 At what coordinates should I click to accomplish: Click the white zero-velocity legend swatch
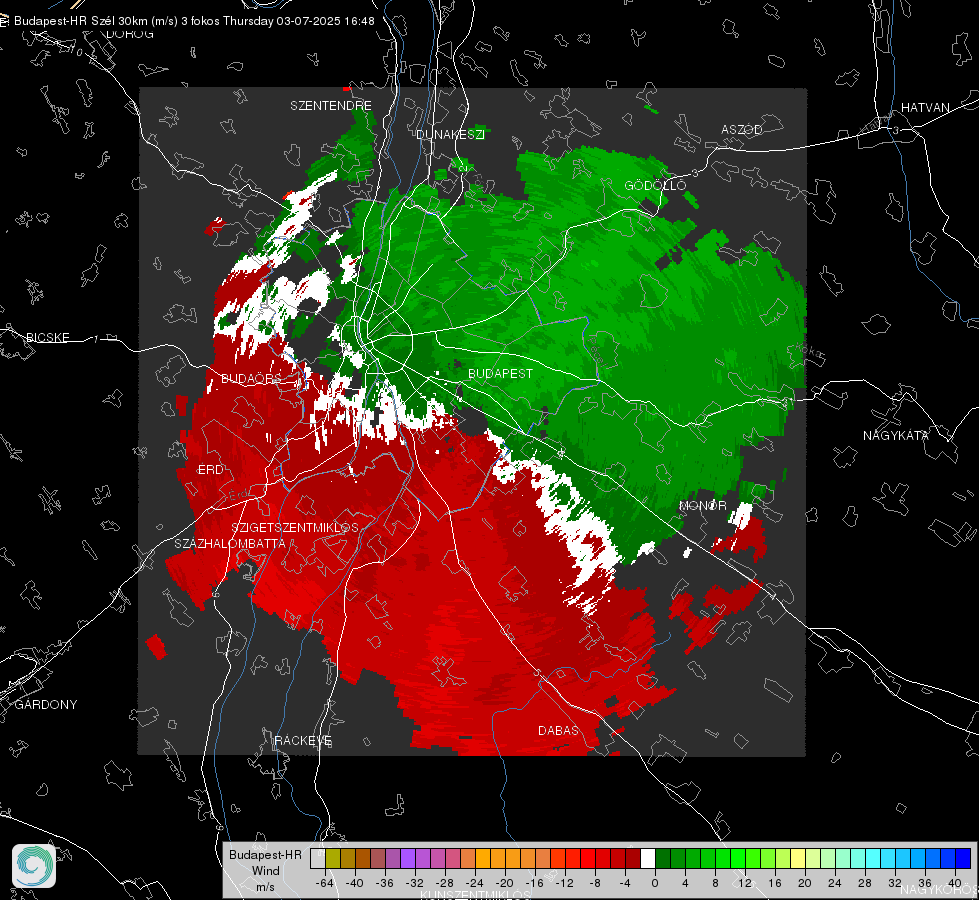tap(648, 859)
